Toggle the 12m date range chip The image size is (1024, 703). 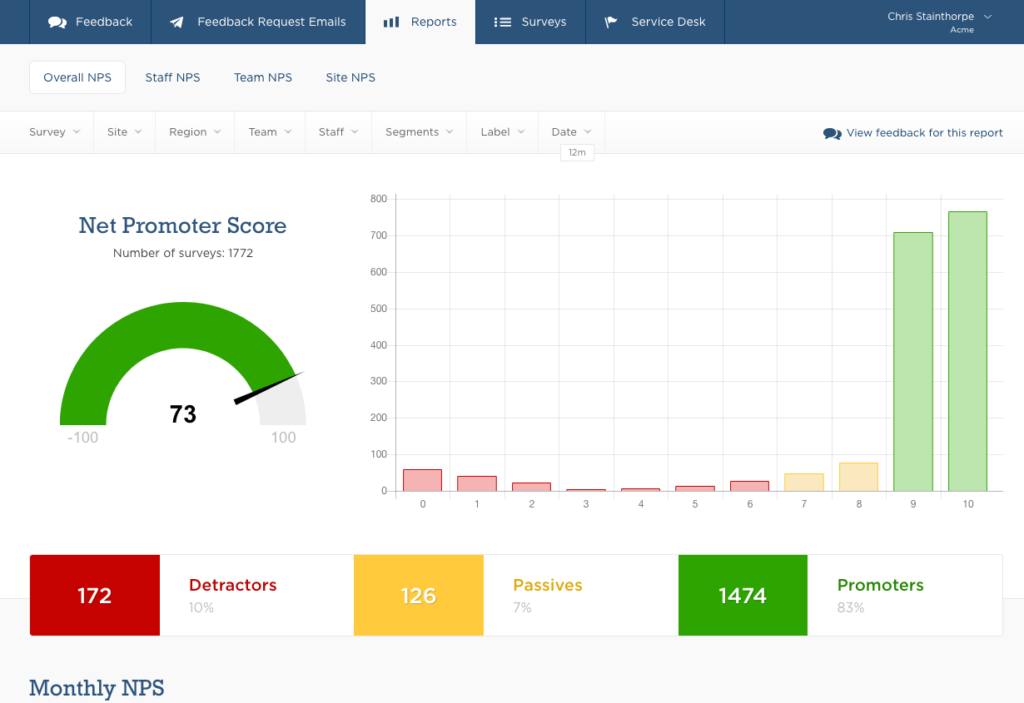(577, 152)
